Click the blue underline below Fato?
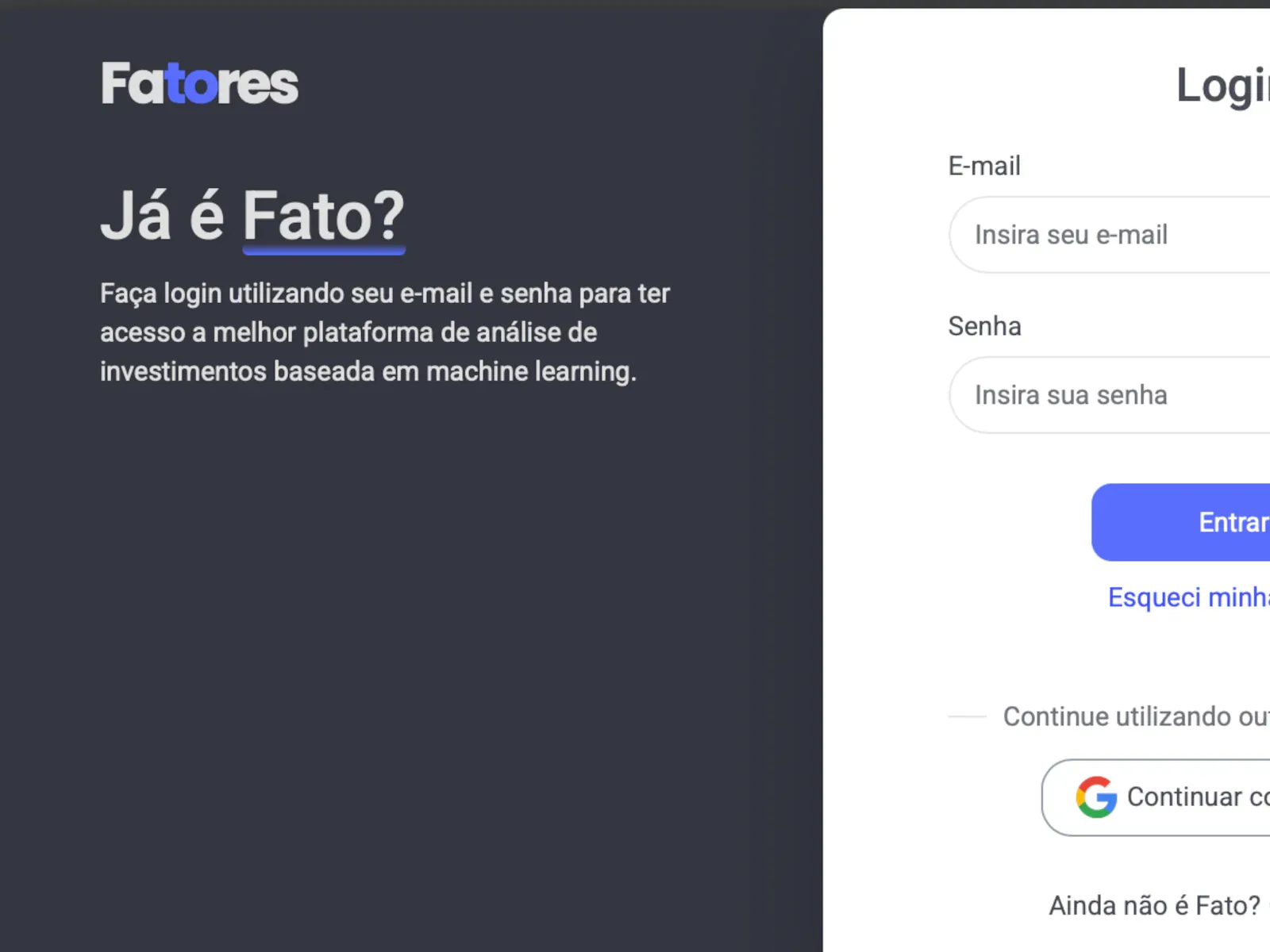 click(x=324, y=251)
